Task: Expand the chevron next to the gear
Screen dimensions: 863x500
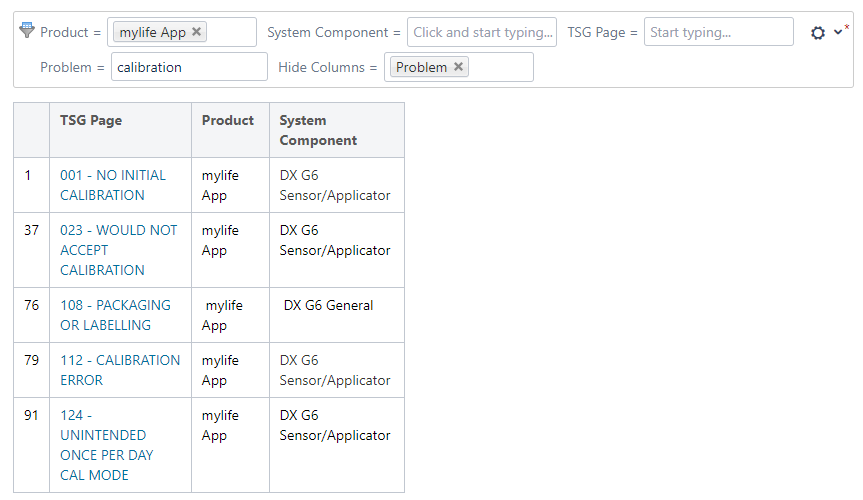Action: [838, 32]
